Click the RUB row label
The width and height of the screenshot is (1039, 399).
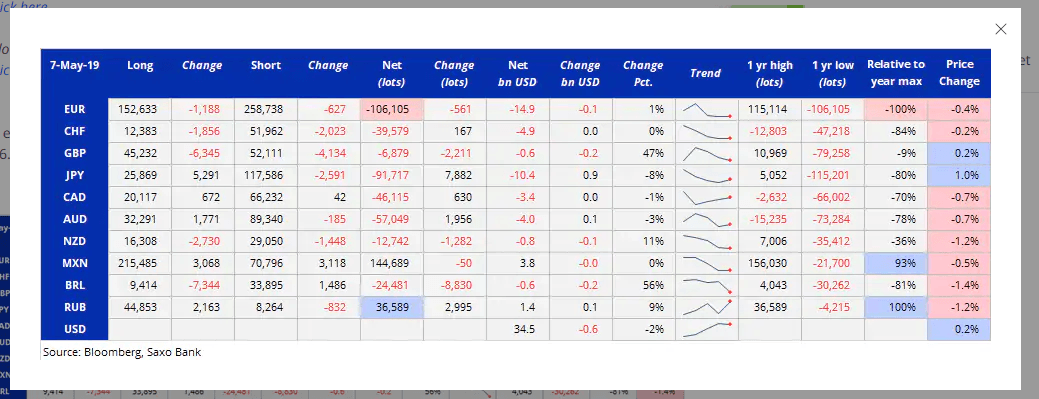click(74, 307)
